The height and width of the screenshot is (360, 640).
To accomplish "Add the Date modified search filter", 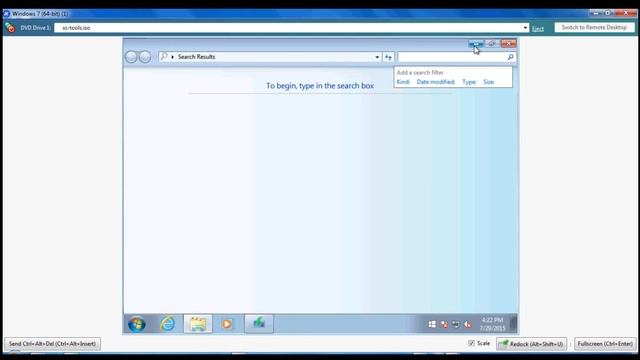I will pos(436,82).
